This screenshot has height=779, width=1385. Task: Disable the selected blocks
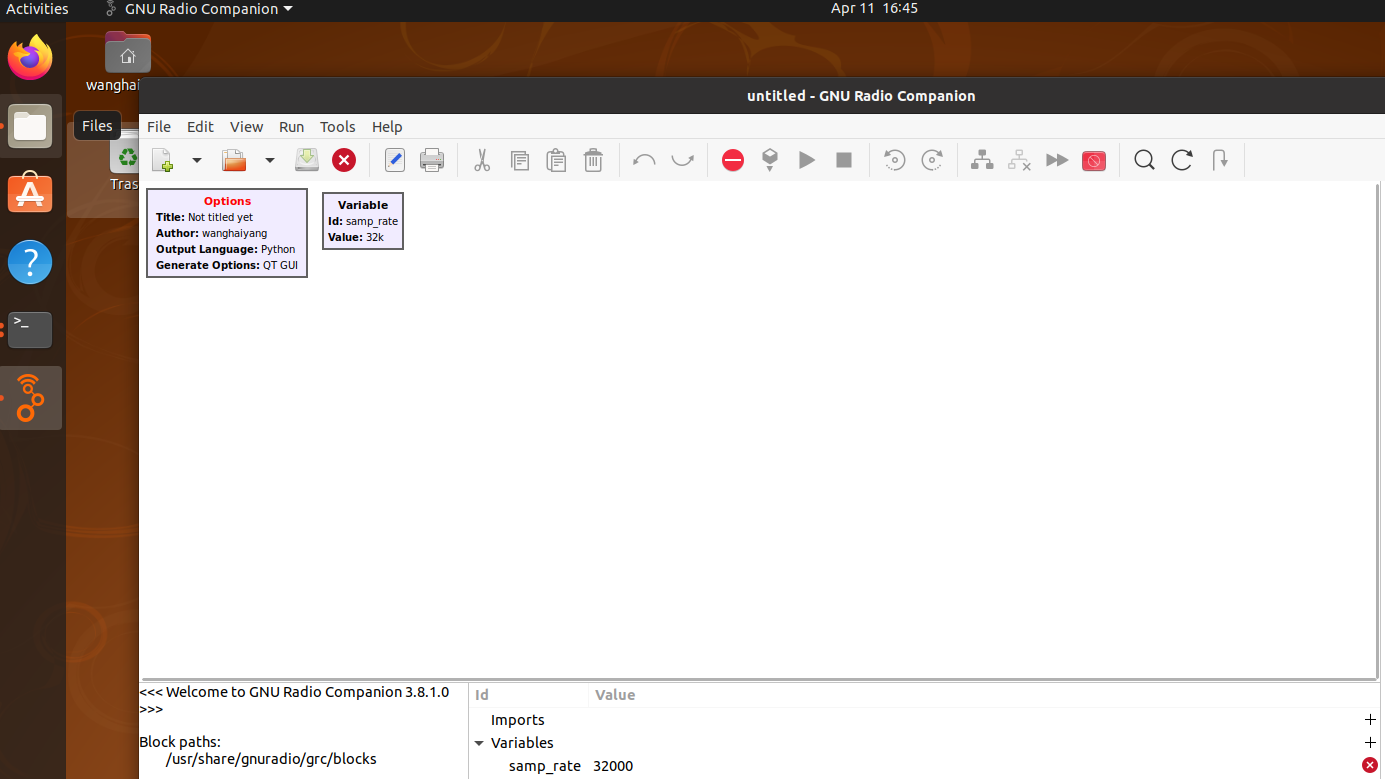click(1019, 160)
